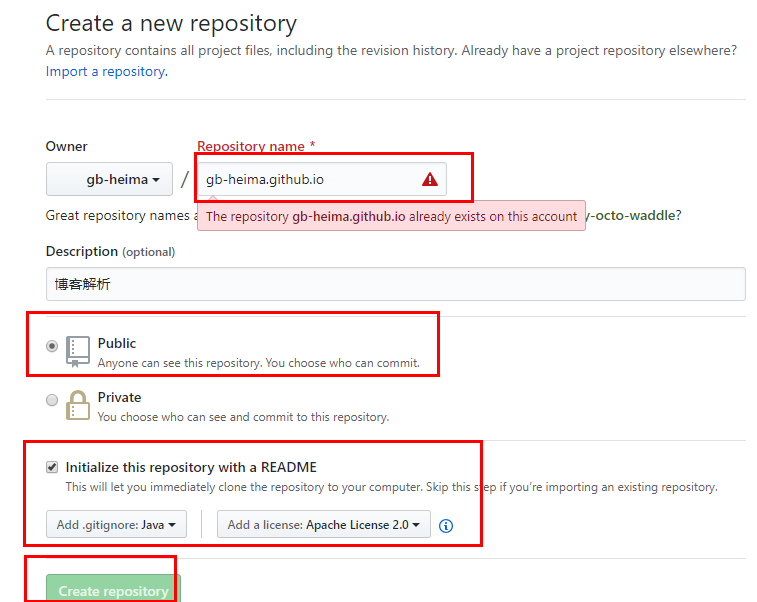
Task: Click the license info icon
Action: coord(446,526)
